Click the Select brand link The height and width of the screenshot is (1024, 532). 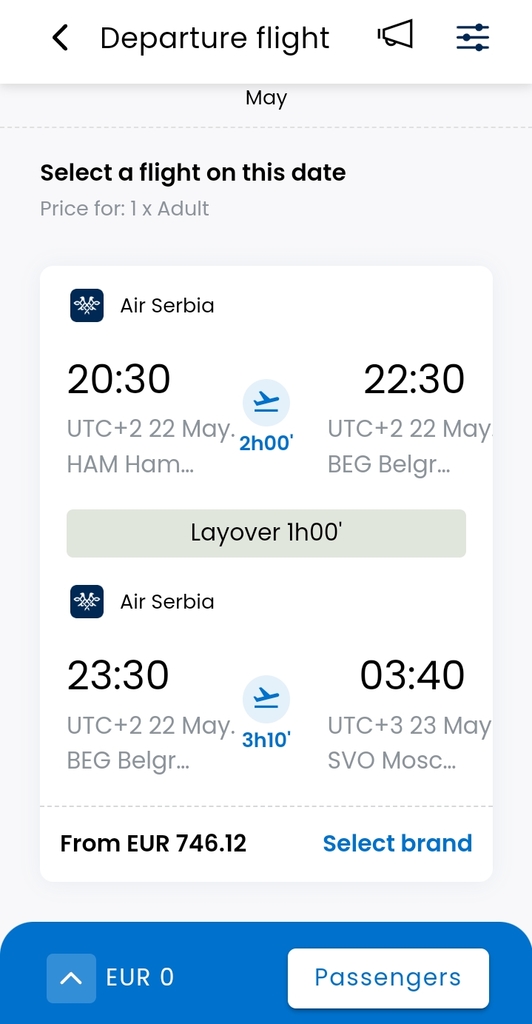click(x=398, y=843)
